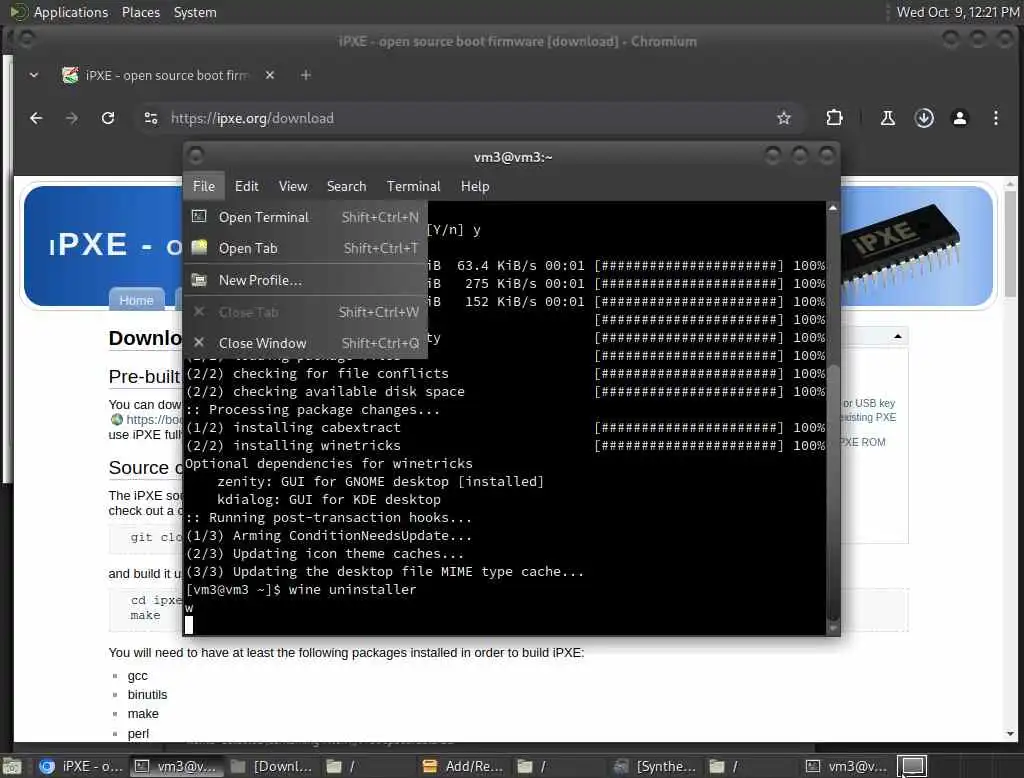Switch to the Downloads folder taskbar entry
The width and height of the screenshot is (1024, 778).
pyautogui.click(x=272, y=766)
